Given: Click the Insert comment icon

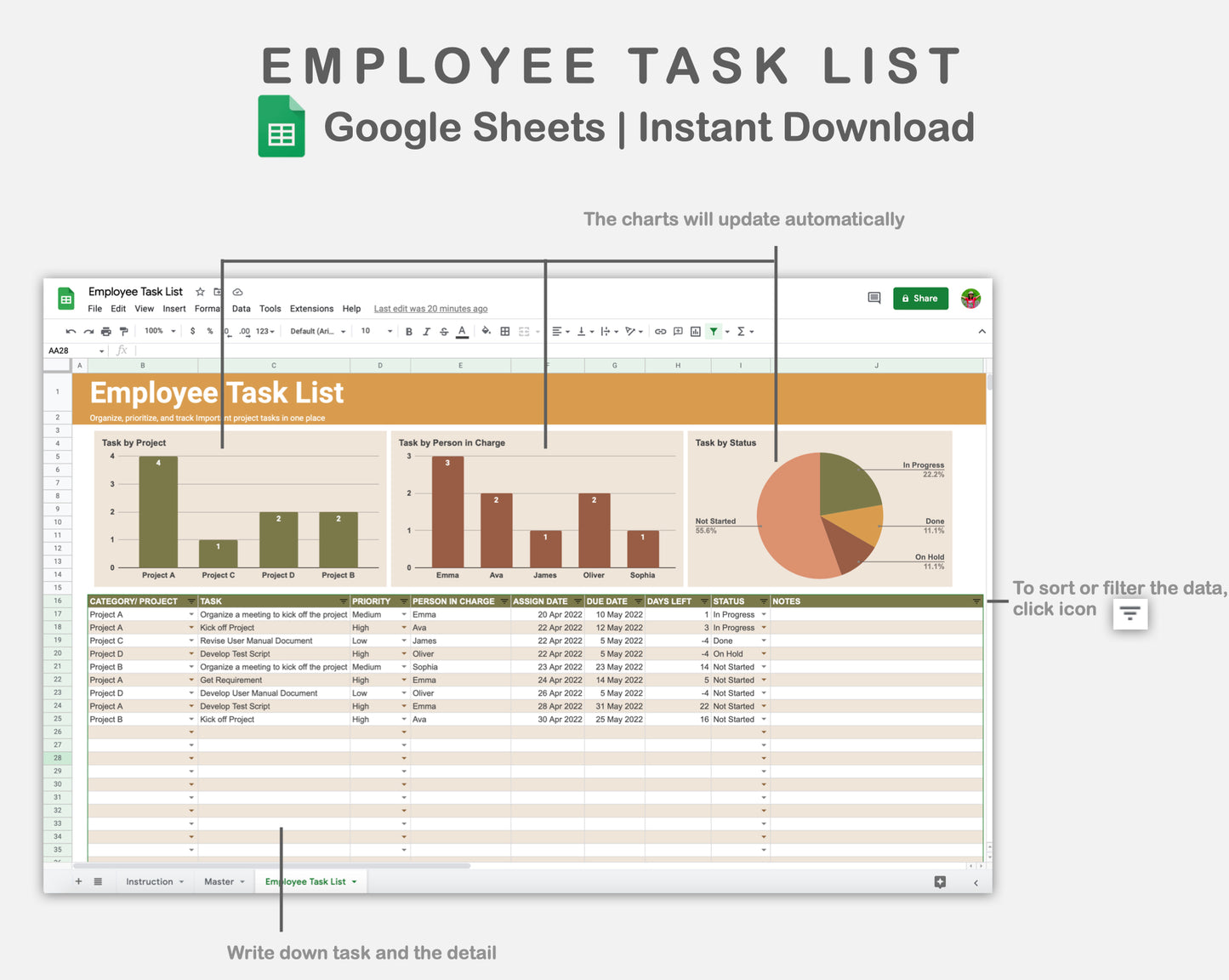Looking at the screenshot, I should coord(678,331).
